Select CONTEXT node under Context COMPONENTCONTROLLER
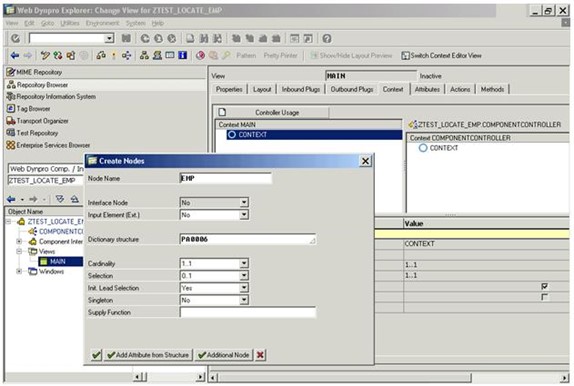Image resolution: width=574 pixels, height=386 pixels. point(439,148)
